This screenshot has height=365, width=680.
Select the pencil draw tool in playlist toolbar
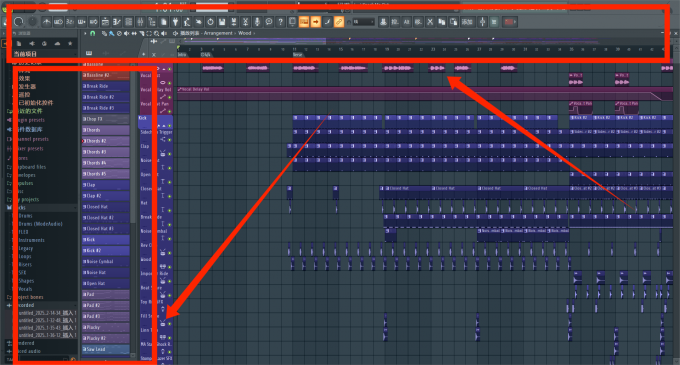coord(105,33)
